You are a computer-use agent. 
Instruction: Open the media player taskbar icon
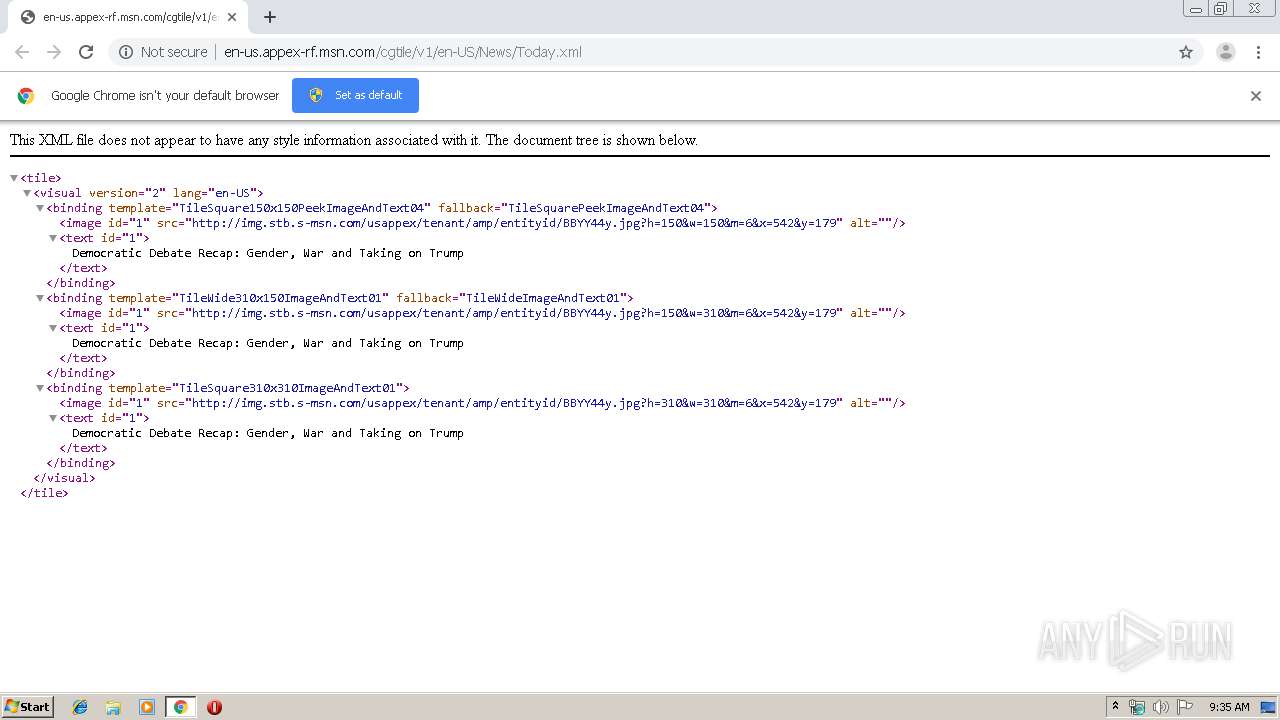147,707
